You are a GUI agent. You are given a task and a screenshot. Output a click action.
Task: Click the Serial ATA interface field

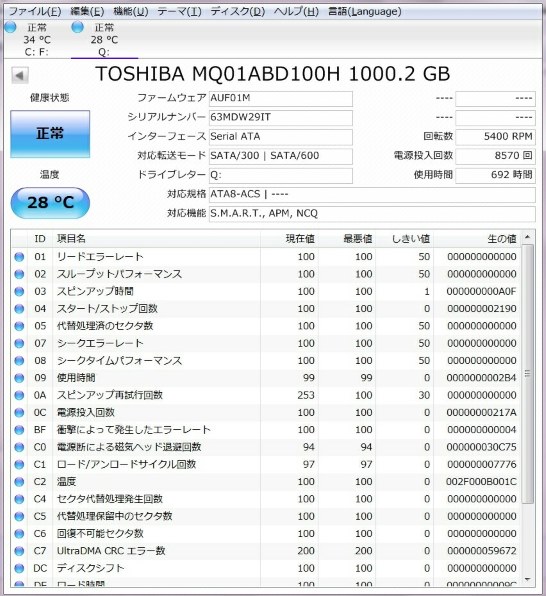281,137
